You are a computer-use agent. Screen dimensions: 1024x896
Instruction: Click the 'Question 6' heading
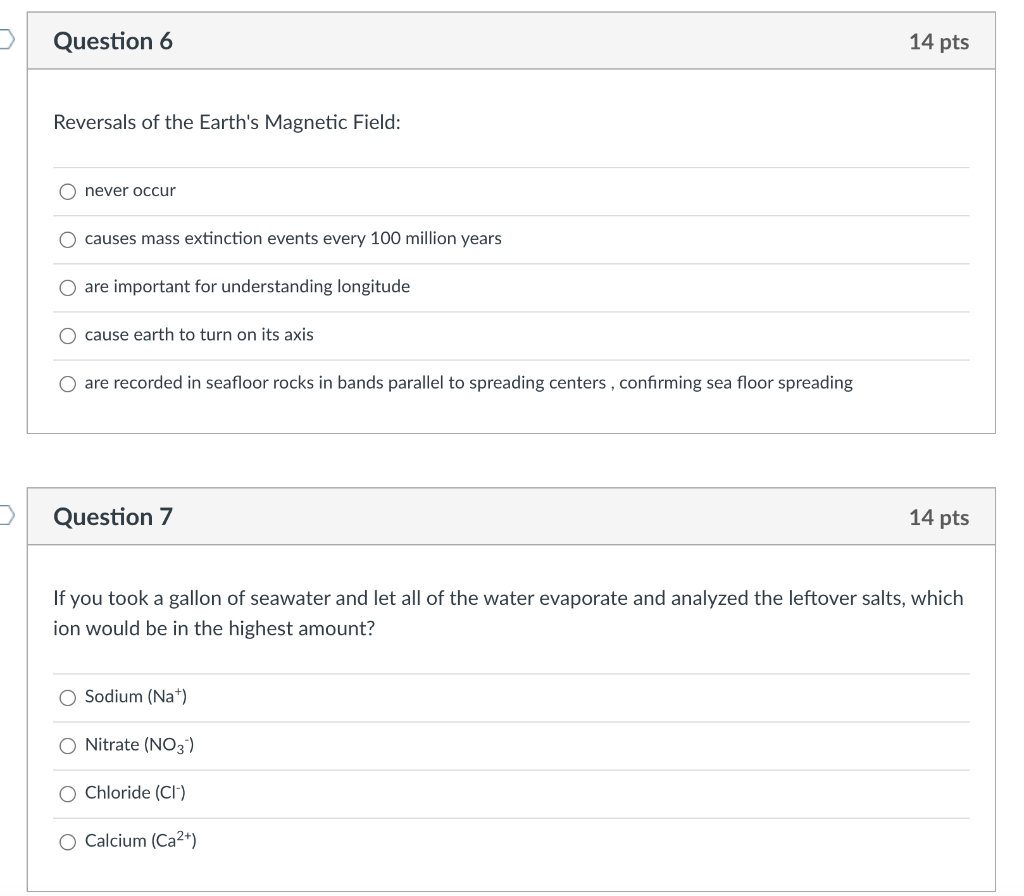112,41
